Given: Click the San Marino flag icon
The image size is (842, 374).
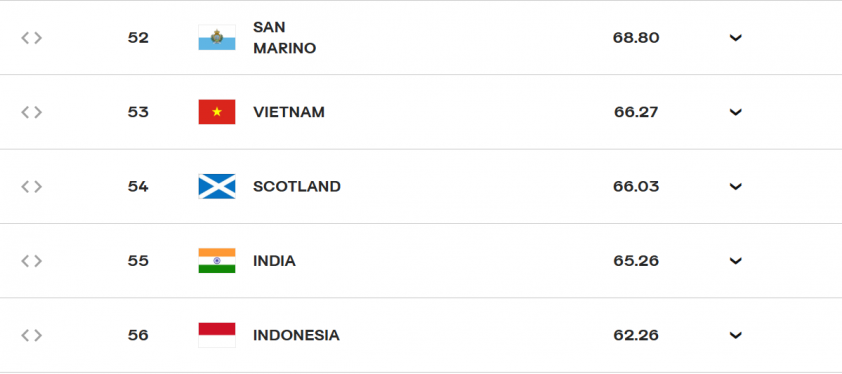Looking at the screenshot, I should [217, 38].
